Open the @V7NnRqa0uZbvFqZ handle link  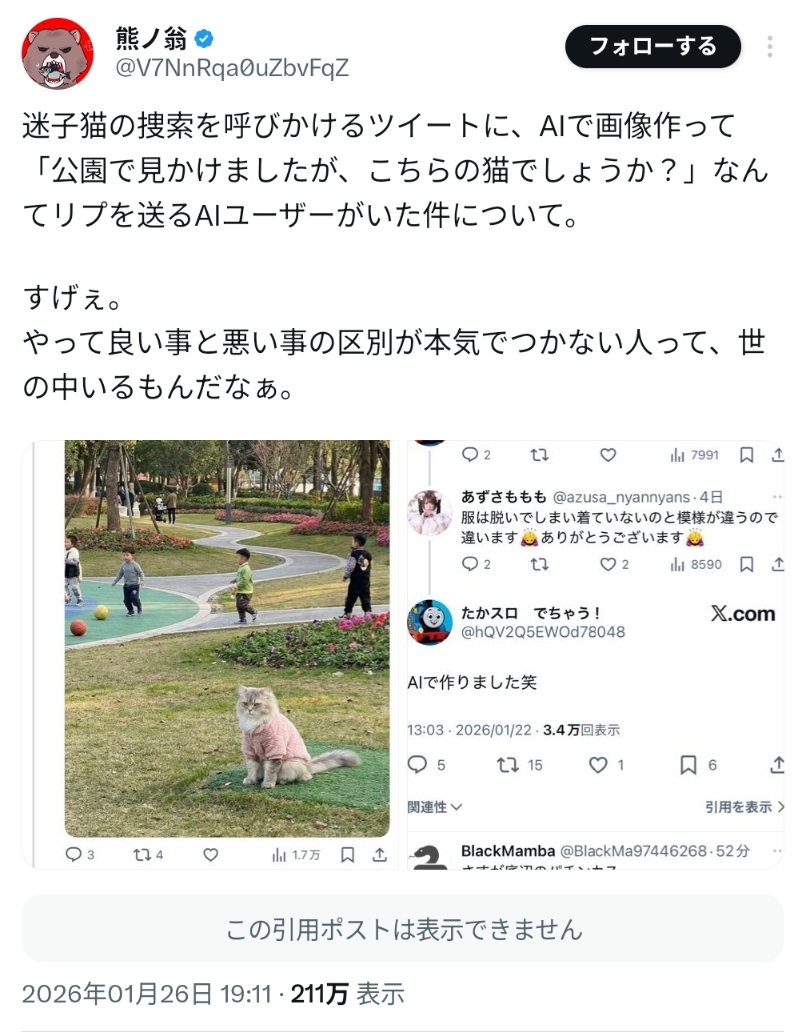point(232,68)
